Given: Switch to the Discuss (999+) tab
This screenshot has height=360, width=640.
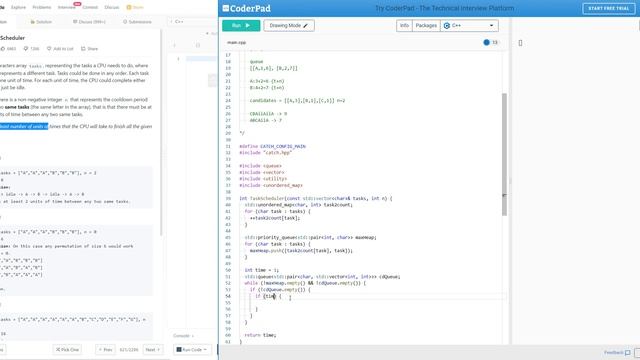Looking at the screenshot, I should pyautogui.click(x=89, y=22).
